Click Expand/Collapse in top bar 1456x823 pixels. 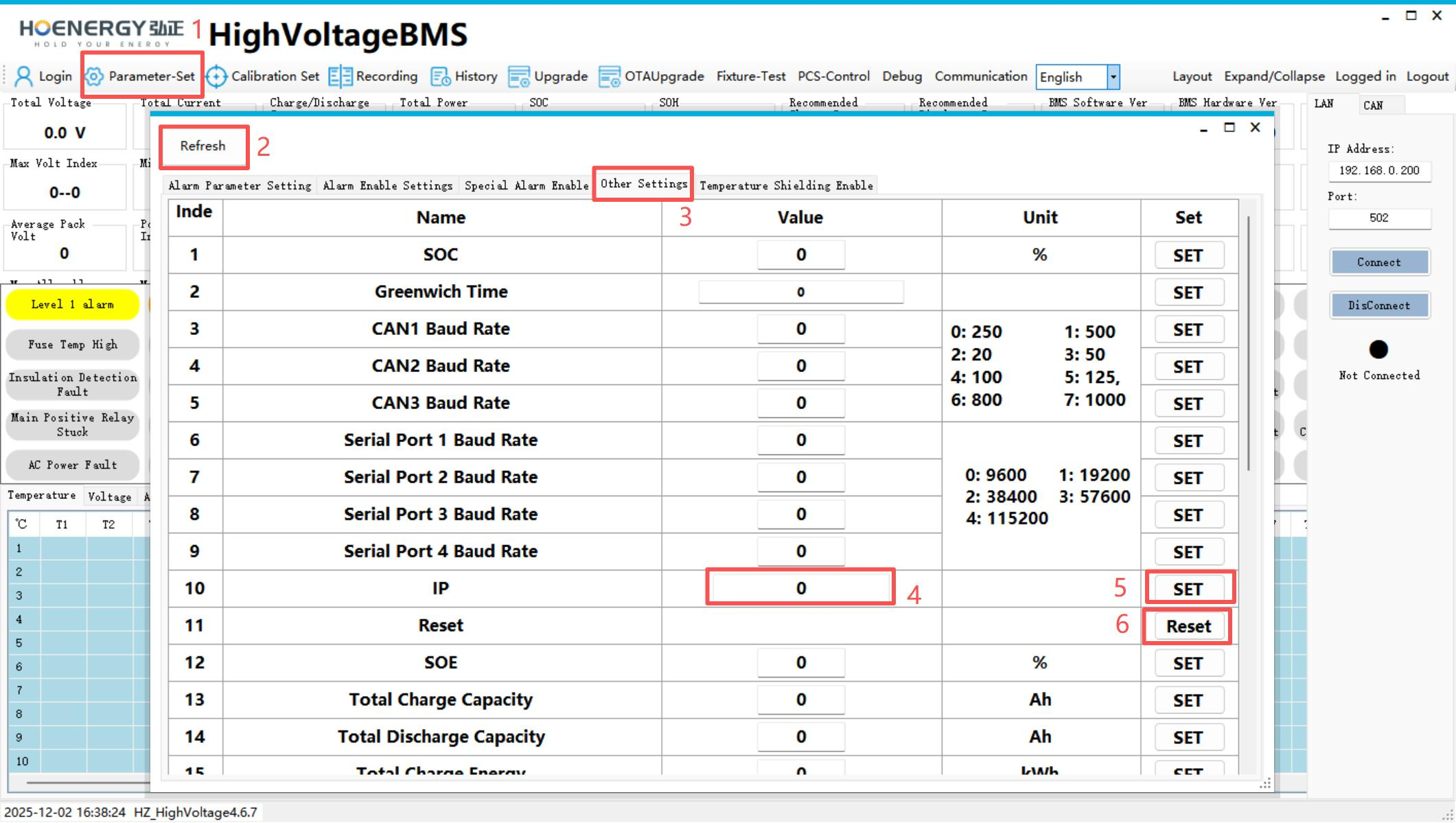point(1274,76)
